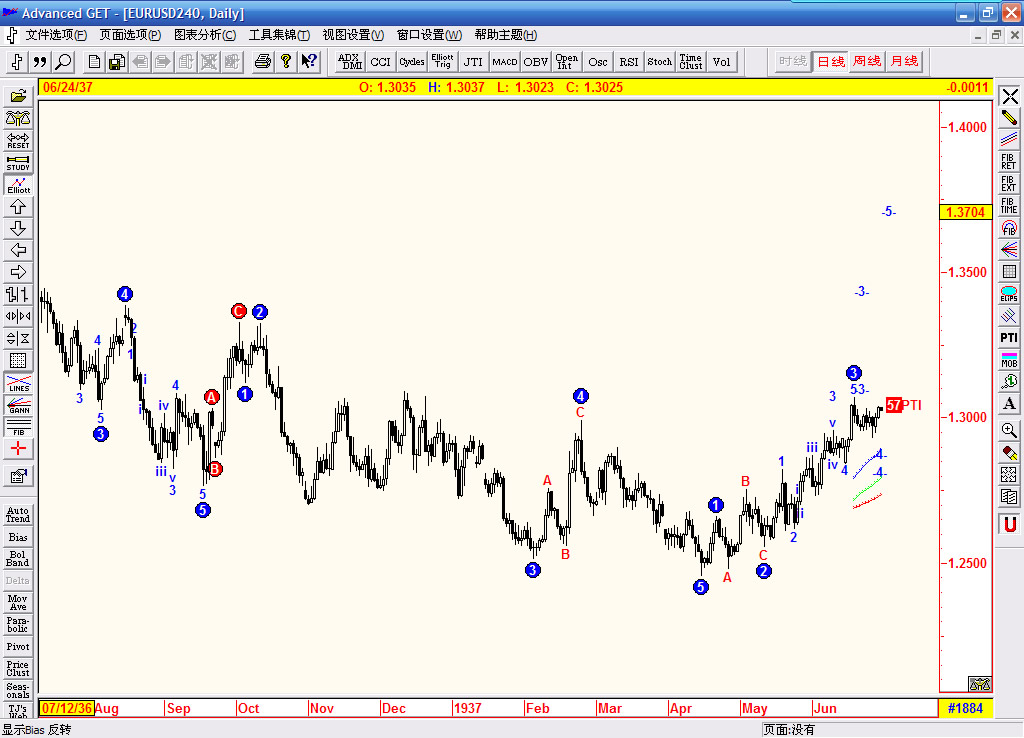
Task: Add the CCI indicator
Action: pos(380,62)
